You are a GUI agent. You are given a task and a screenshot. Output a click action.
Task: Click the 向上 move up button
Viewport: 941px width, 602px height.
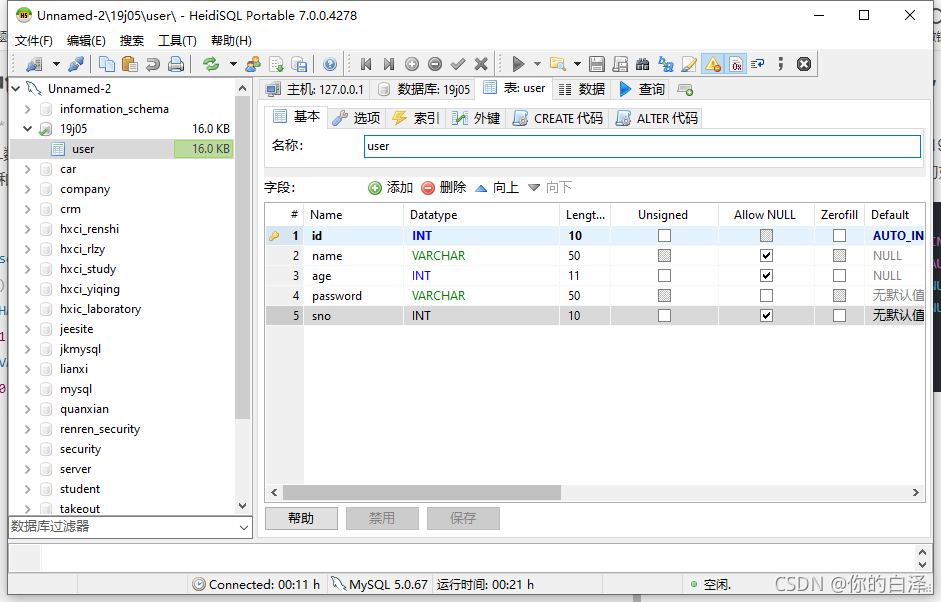coord(497,188)
